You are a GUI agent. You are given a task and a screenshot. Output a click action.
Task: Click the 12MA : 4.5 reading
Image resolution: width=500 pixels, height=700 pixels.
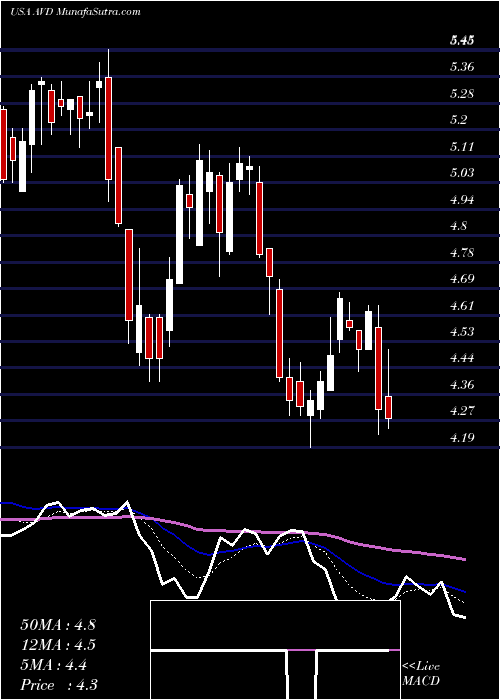point(58,645)
